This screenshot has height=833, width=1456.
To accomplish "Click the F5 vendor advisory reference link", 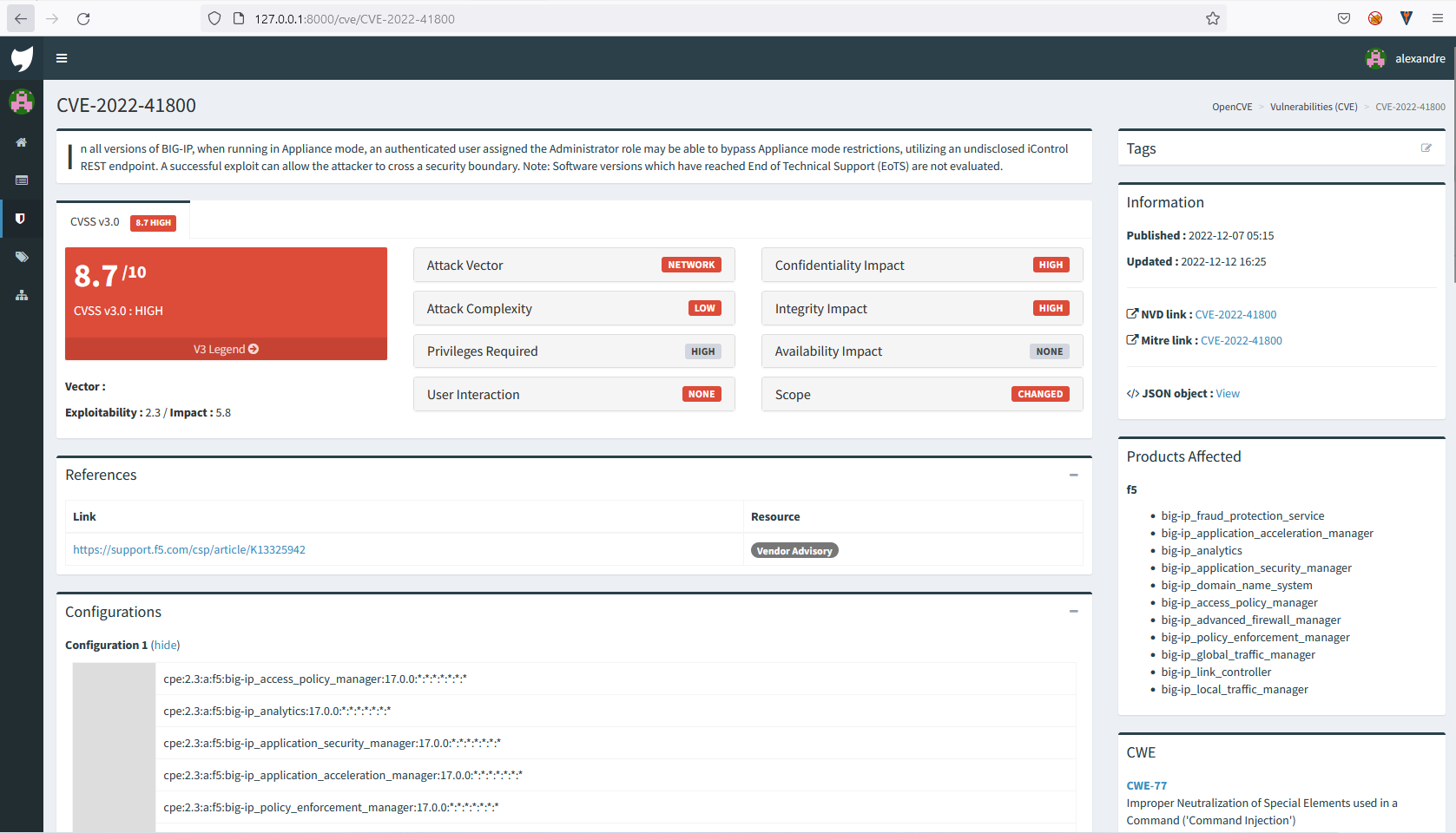I will [x=189, y=549].
